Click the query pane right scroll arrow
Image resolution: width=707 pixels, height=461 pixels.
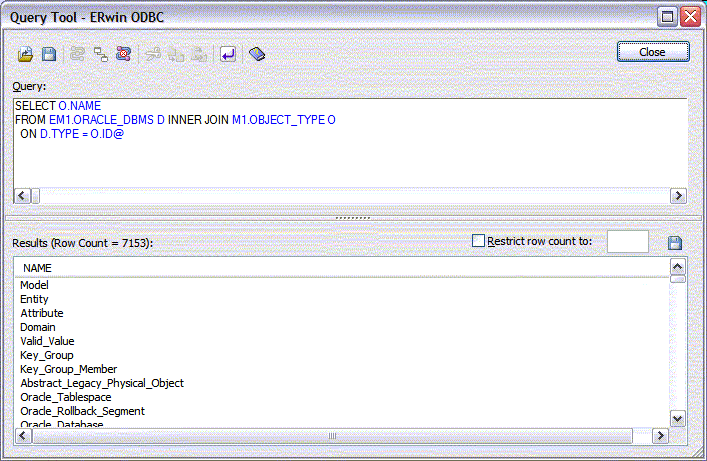click(678, 196)
